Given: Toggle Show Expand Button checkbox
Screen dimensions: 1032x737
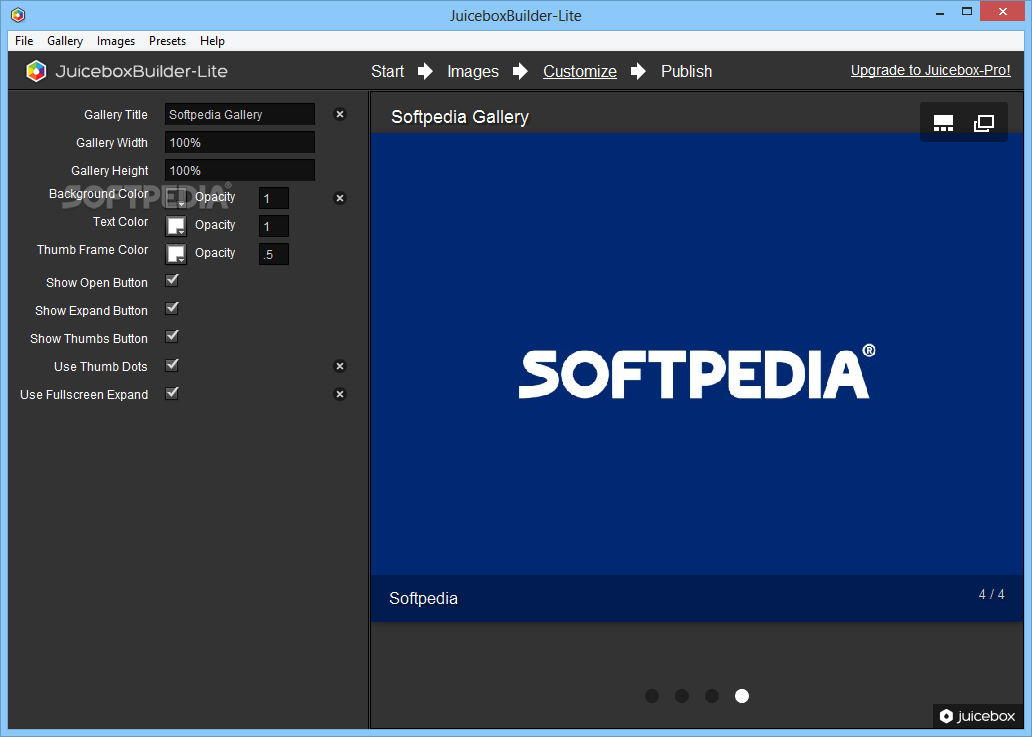Looking at the screenshot, I should tap(172, 309).
